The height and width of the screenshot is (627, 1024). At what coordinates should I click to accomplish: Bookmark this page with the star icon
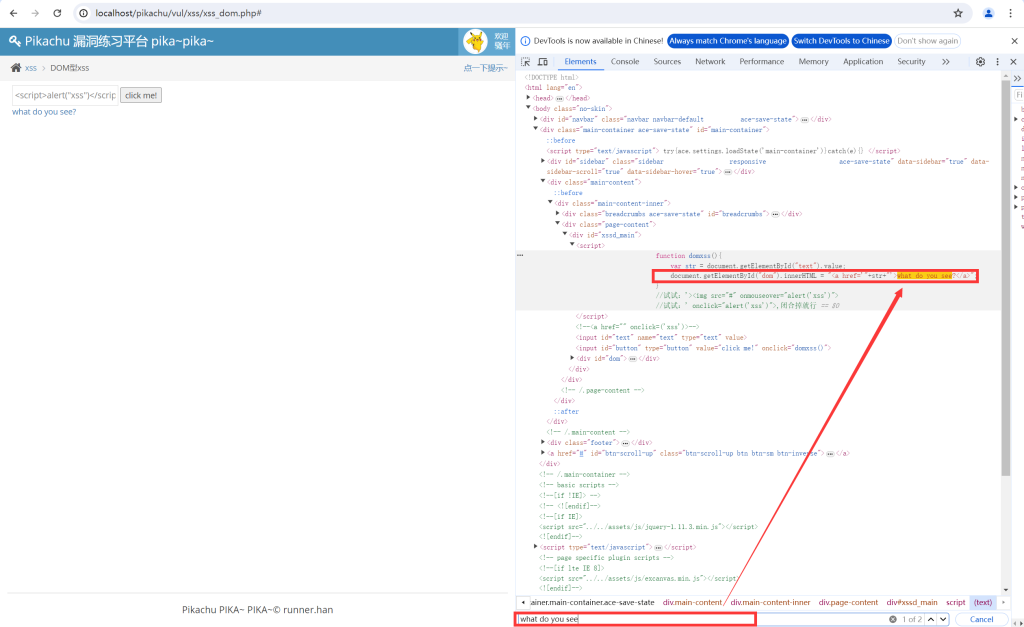click(x=958, y=13)
